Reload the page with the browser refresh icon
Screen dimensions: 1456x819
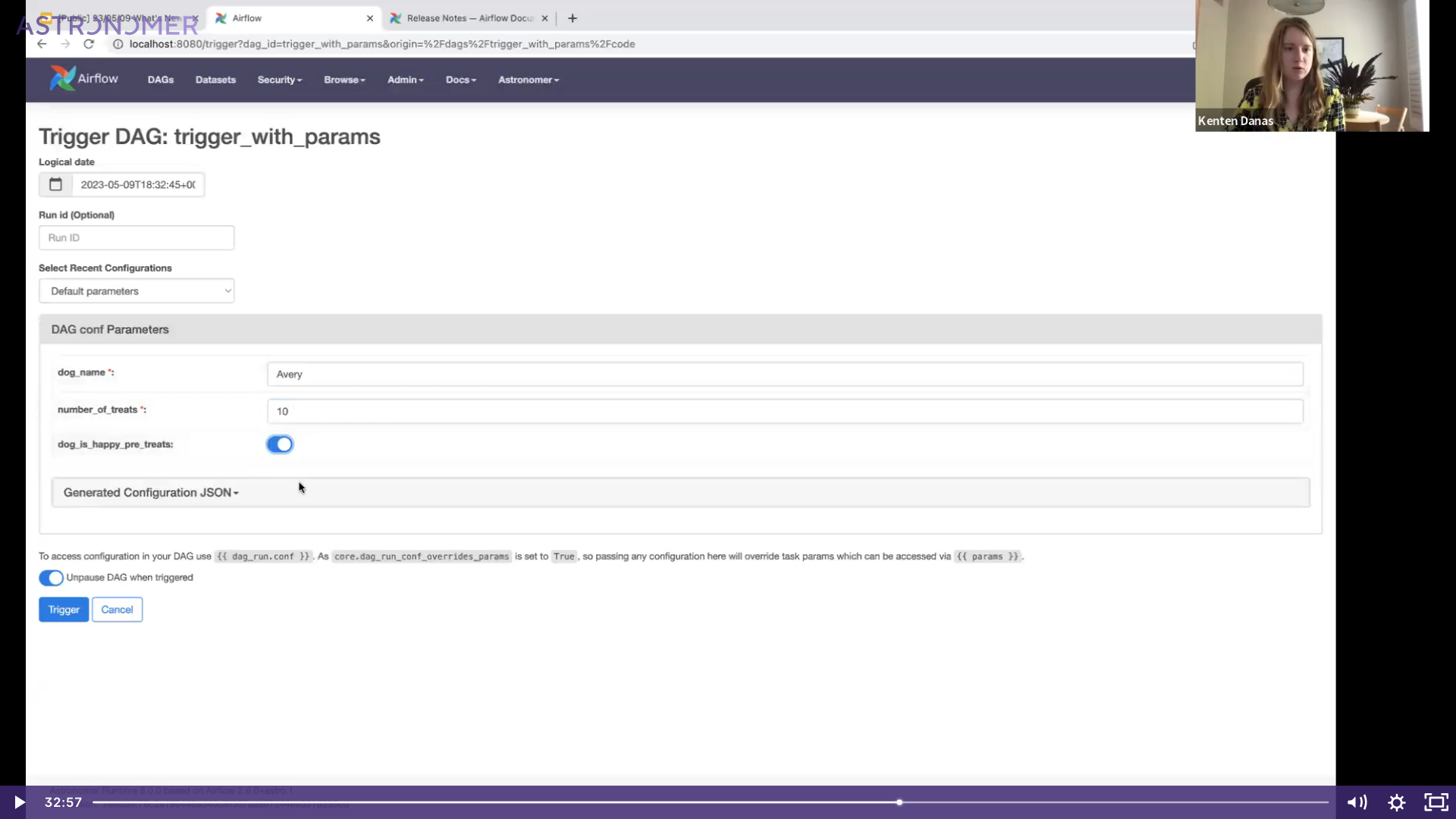(89, 44)
